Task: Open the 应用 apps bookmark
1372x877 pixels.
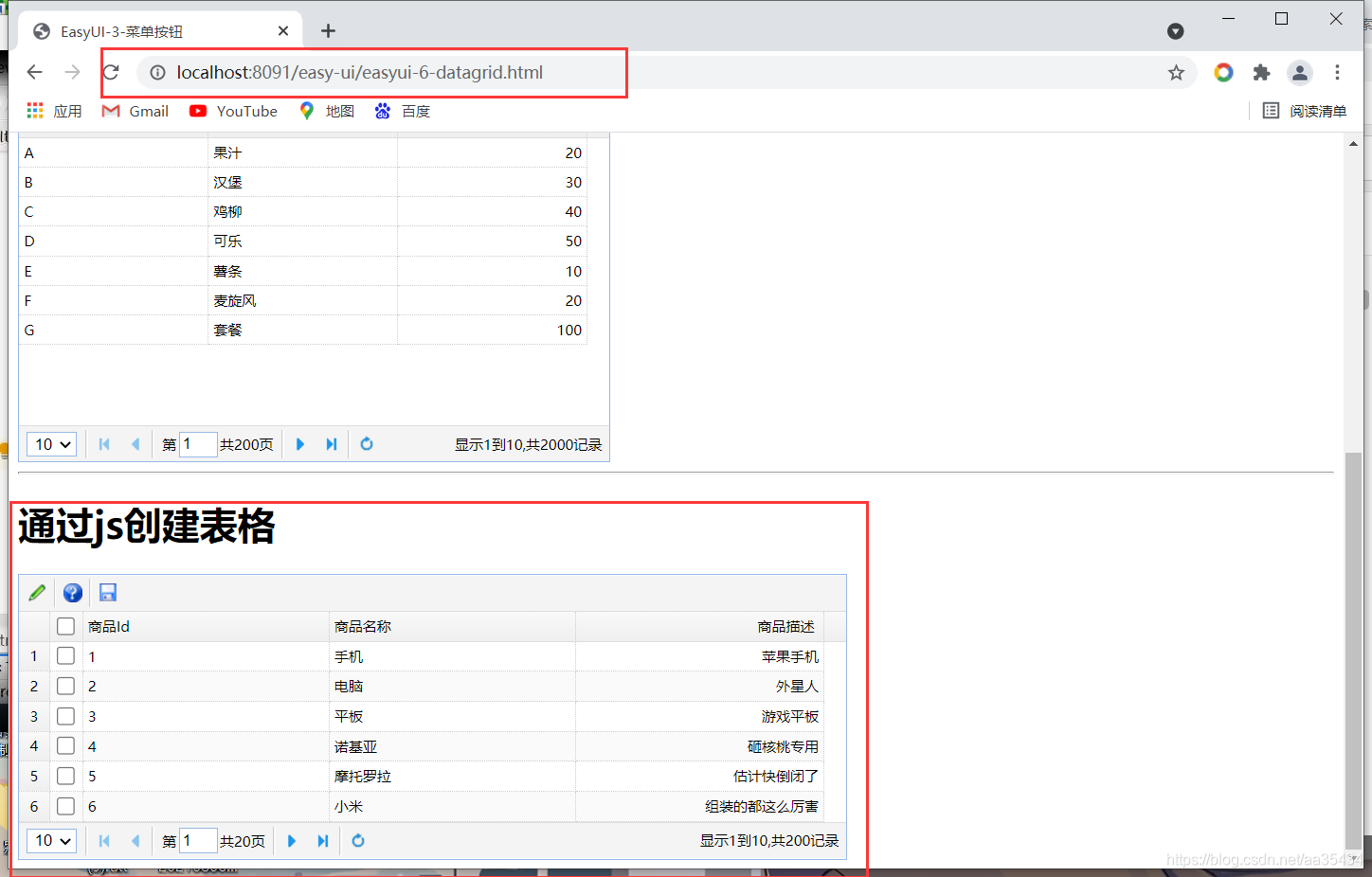Action: coord(54,111)
